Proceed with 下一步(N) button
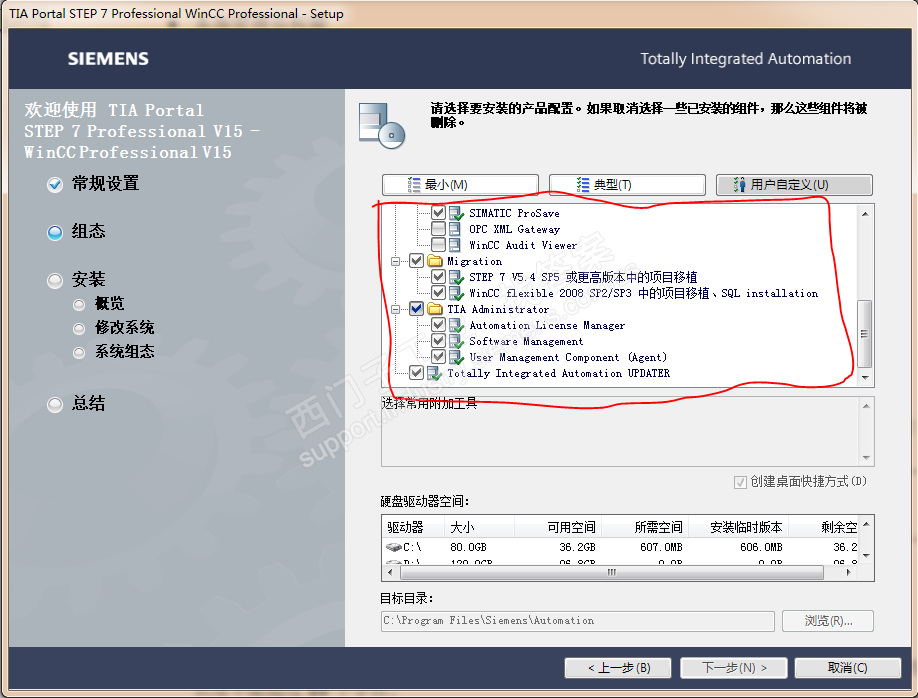This screenshot has height=698, width=918. (734, 668)
